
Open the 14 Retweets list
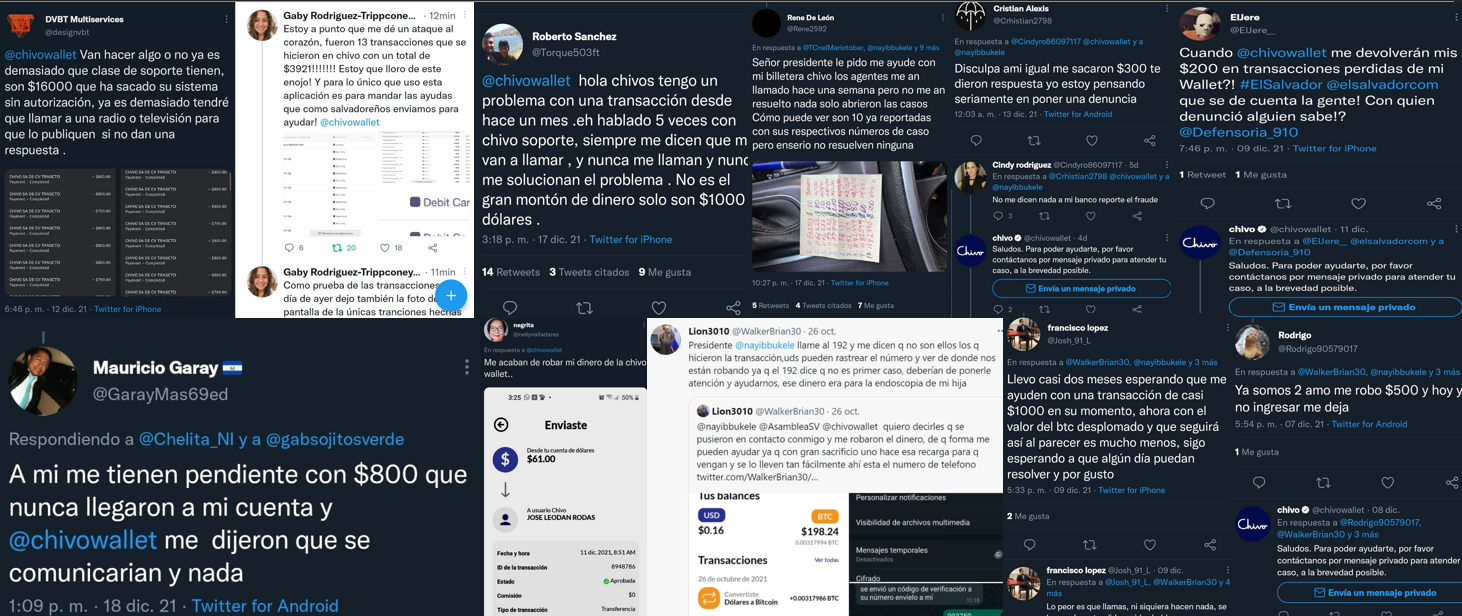coord(510,272)
